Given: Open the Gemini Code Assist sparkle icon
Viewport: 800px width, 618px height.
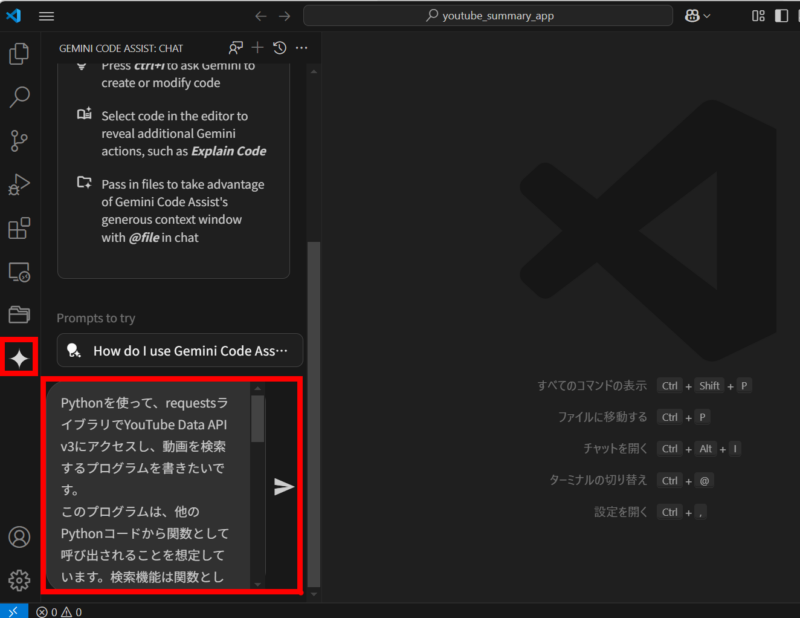Looking at the screenshot, I should [19, 358].
